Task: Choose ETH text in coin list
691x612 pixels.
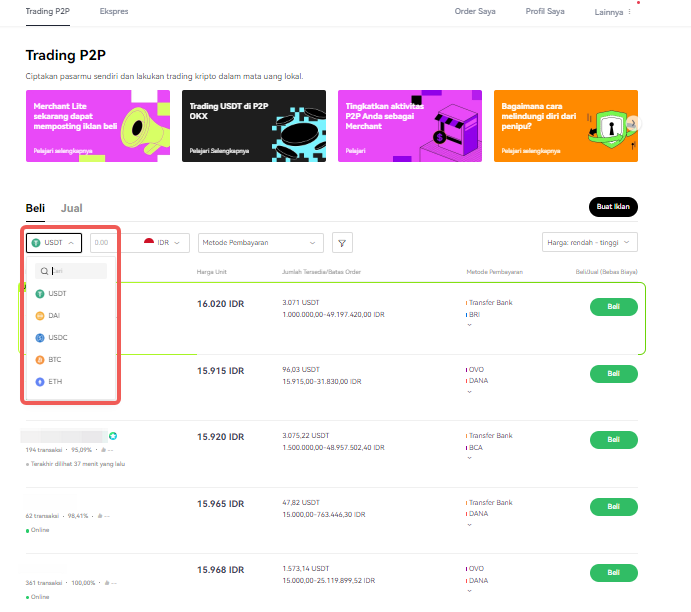Action: (x=55, y=382)
